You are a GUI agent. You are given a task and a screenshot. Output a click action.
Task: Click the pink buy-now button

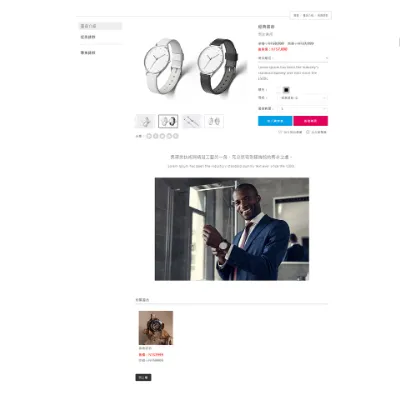pos(311,121)
